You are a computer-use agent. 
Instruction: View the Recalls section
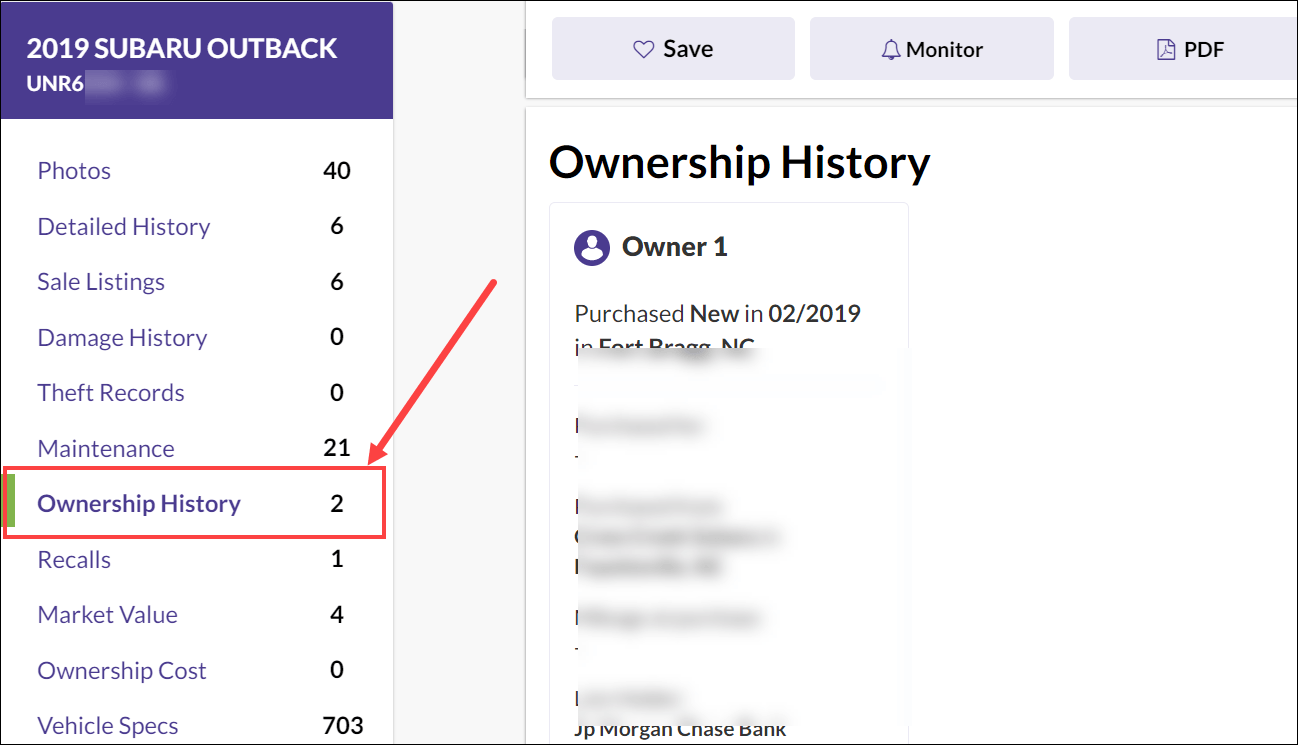coord(73,559)
